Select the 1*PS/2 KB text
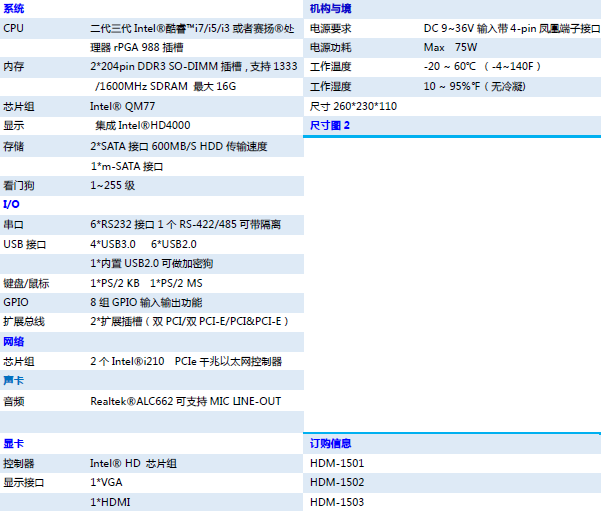The height and width of the screenshot is (511, 601). pyautogui.click(x=115, y=283)
